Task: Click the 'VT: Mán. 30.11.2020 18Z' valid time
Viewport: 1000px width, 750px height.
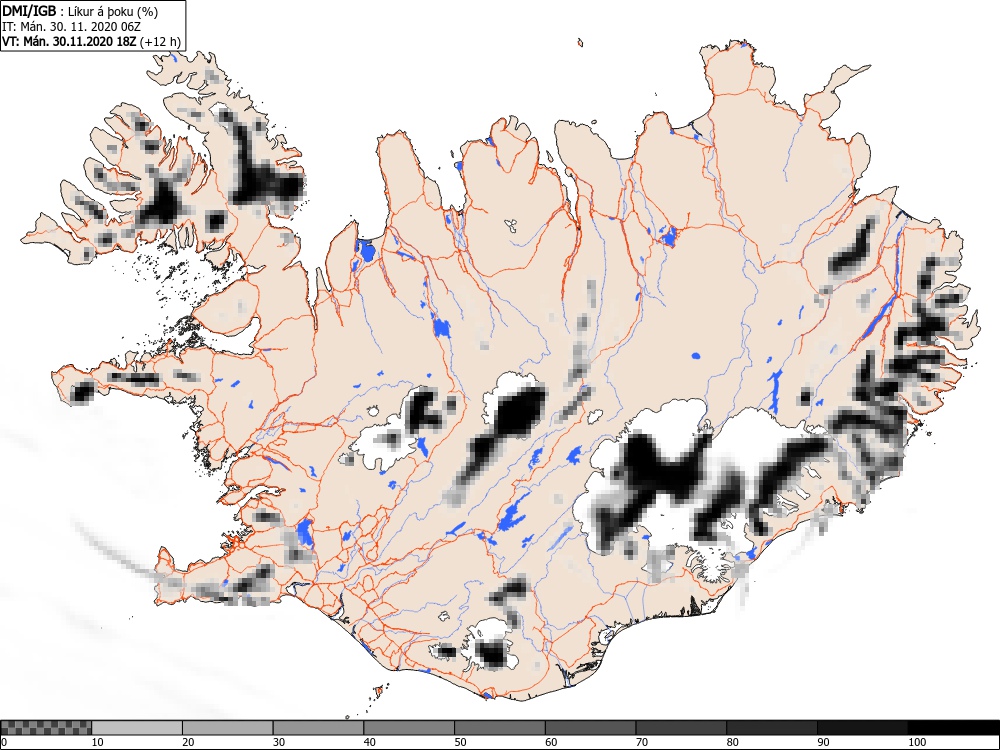Action: 69,42
